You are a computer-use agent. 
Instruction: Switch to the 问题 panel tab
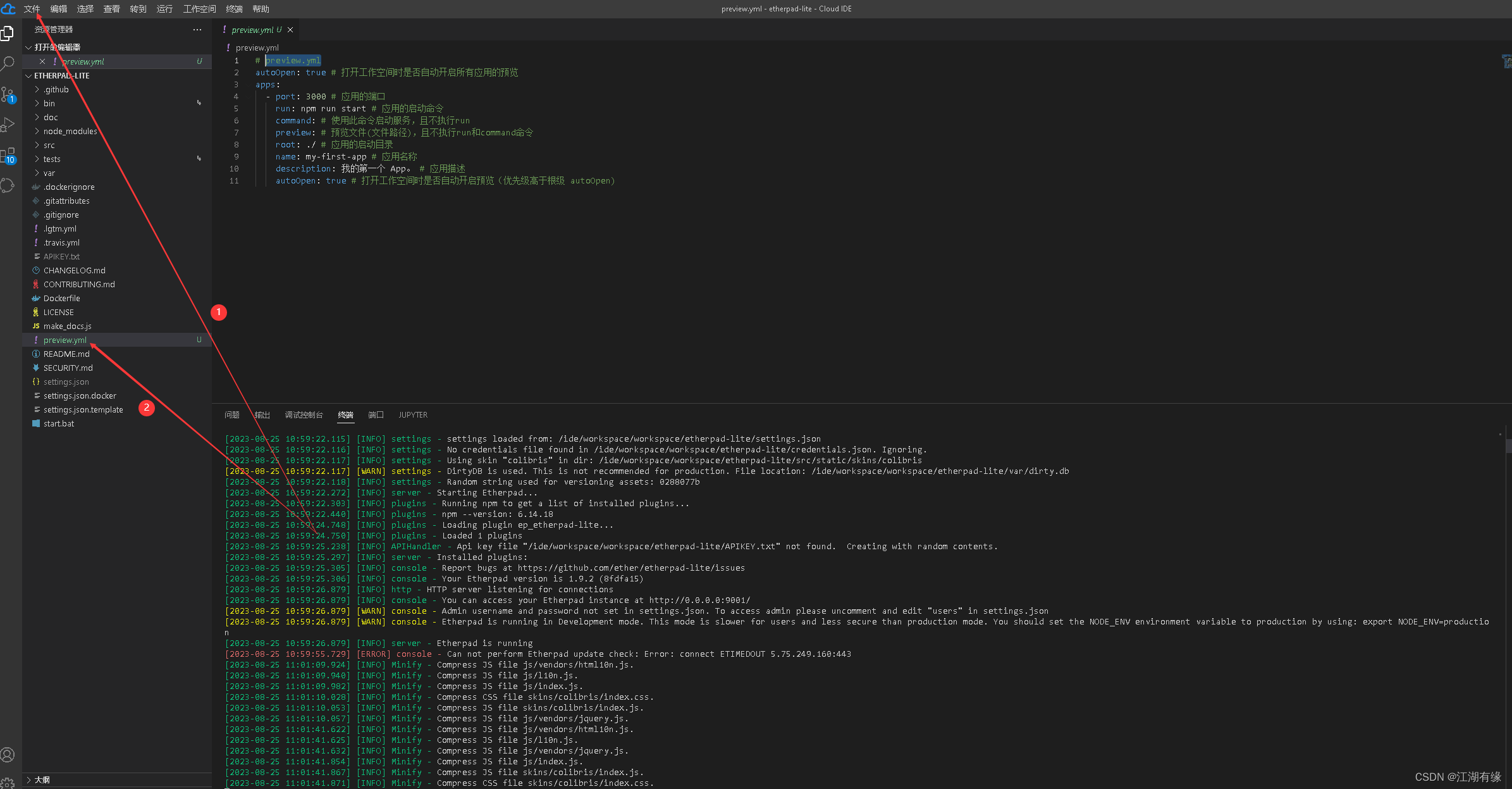tap(232, 415)
